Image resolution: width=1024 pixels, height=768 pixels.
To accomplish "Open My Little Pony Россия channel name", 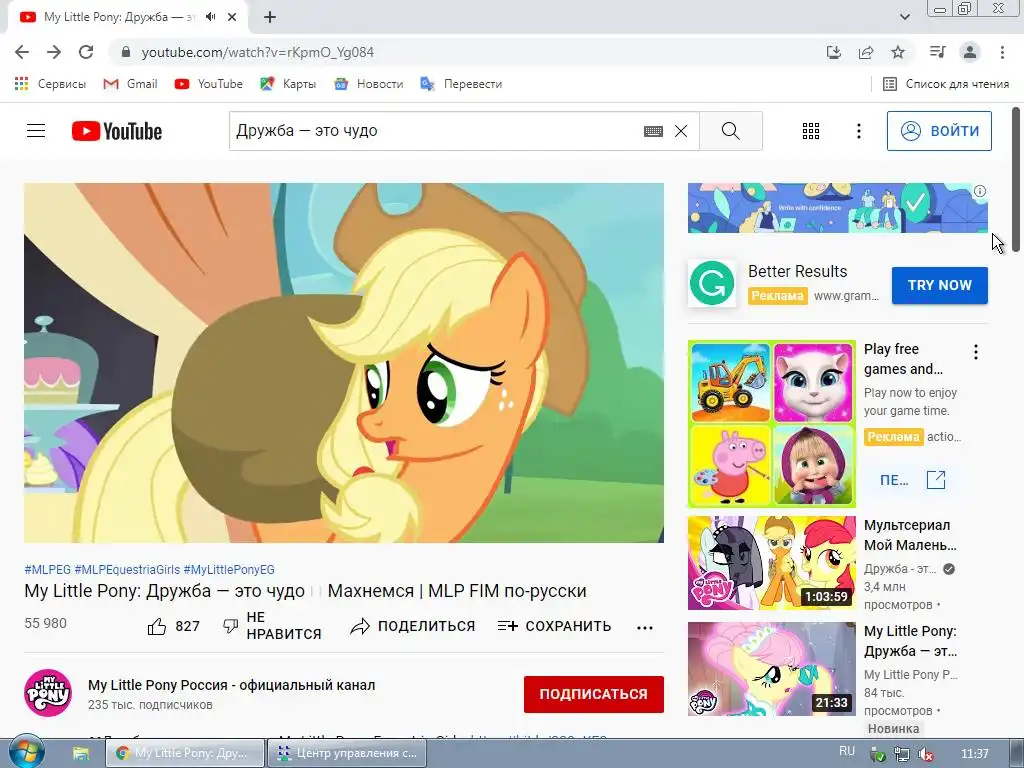I will [232, 685].
